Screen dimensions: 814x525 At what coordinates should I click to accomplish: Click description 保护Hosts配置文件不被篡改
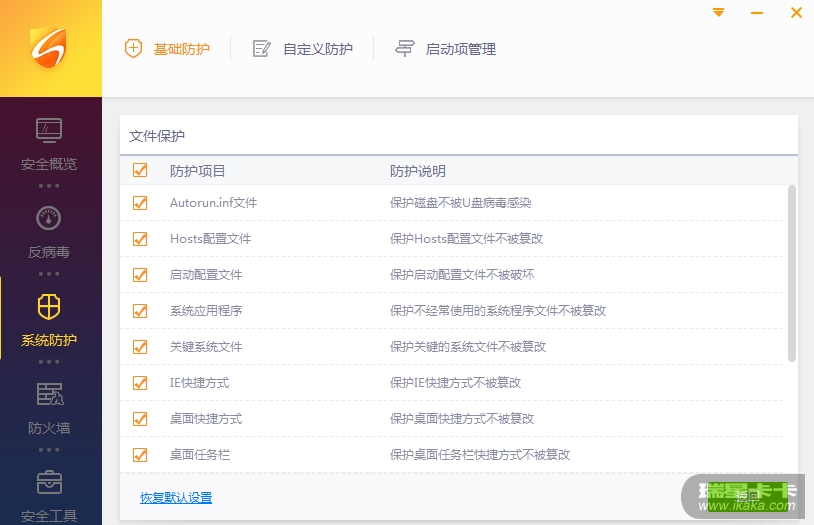pyautogui.click(x=466, y=238)
